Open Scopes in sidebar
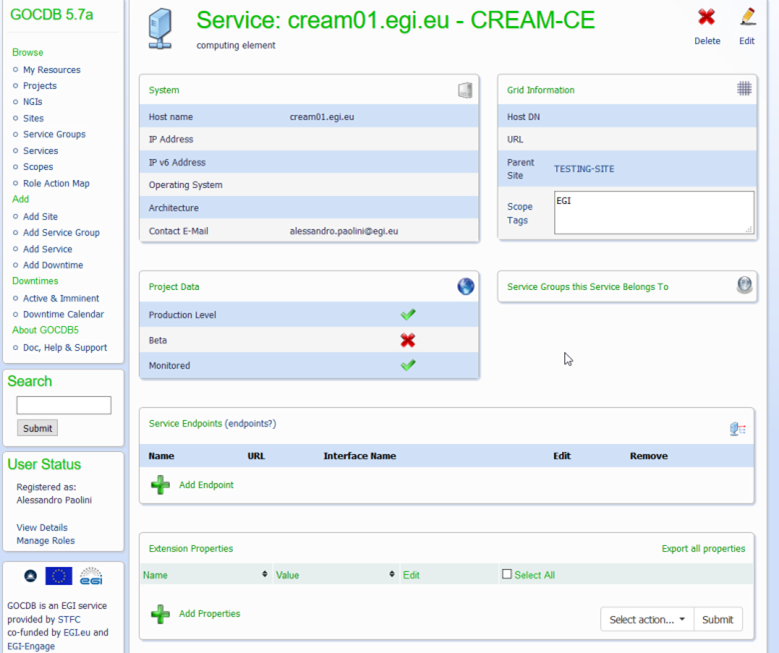 pyautogui.click(x=38, y=166)
